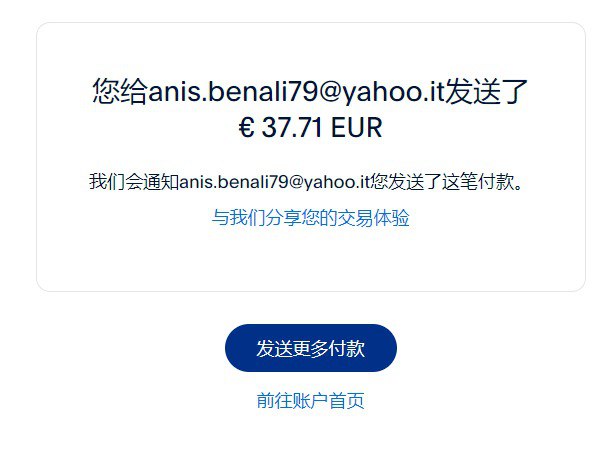
Task: Open the 前往账户首页 link
Action: click(x=311, y=400)
